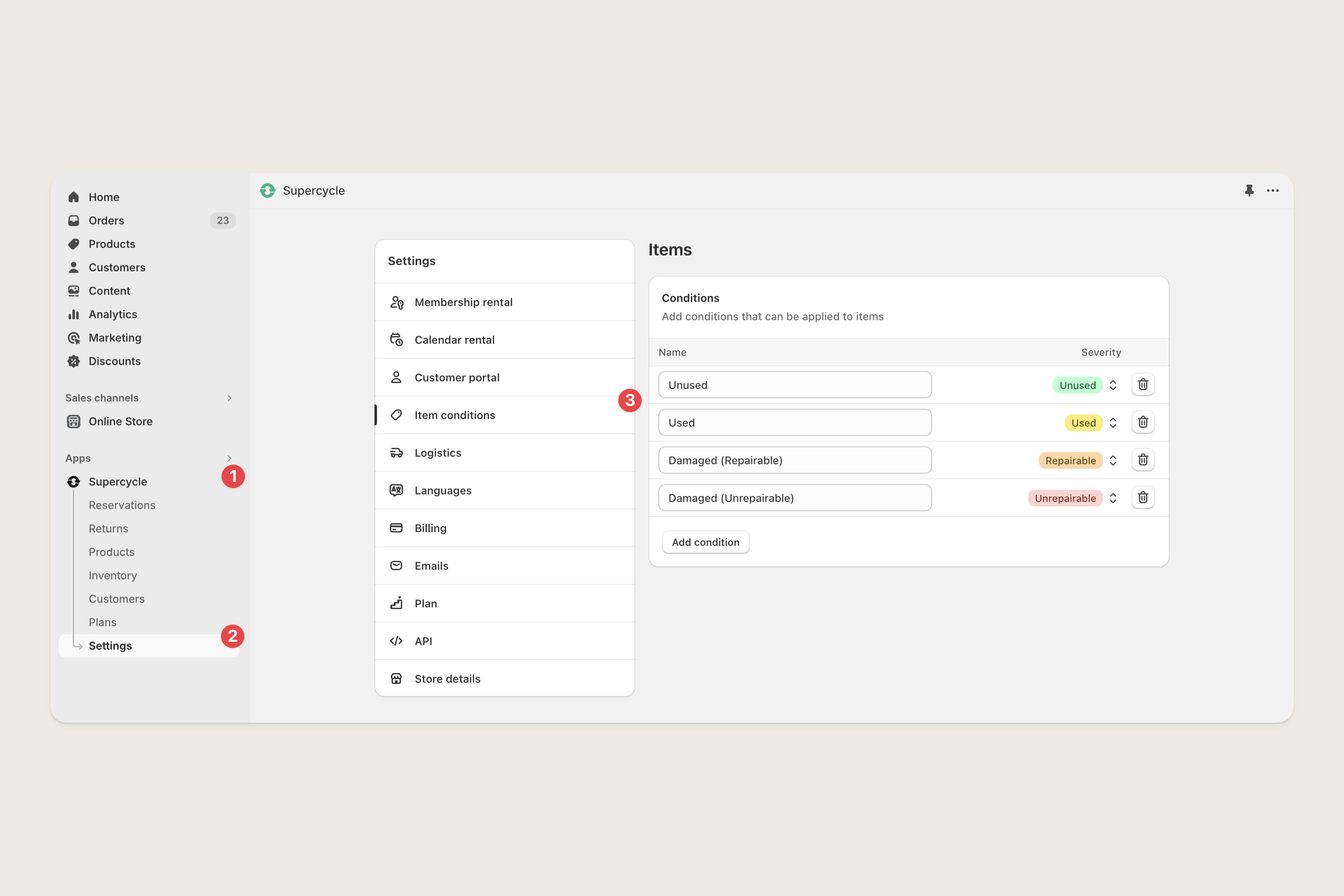Click the Billing card icon
Image resolution: width=1344 pixels, height=896 pixels.
[396, 528]
